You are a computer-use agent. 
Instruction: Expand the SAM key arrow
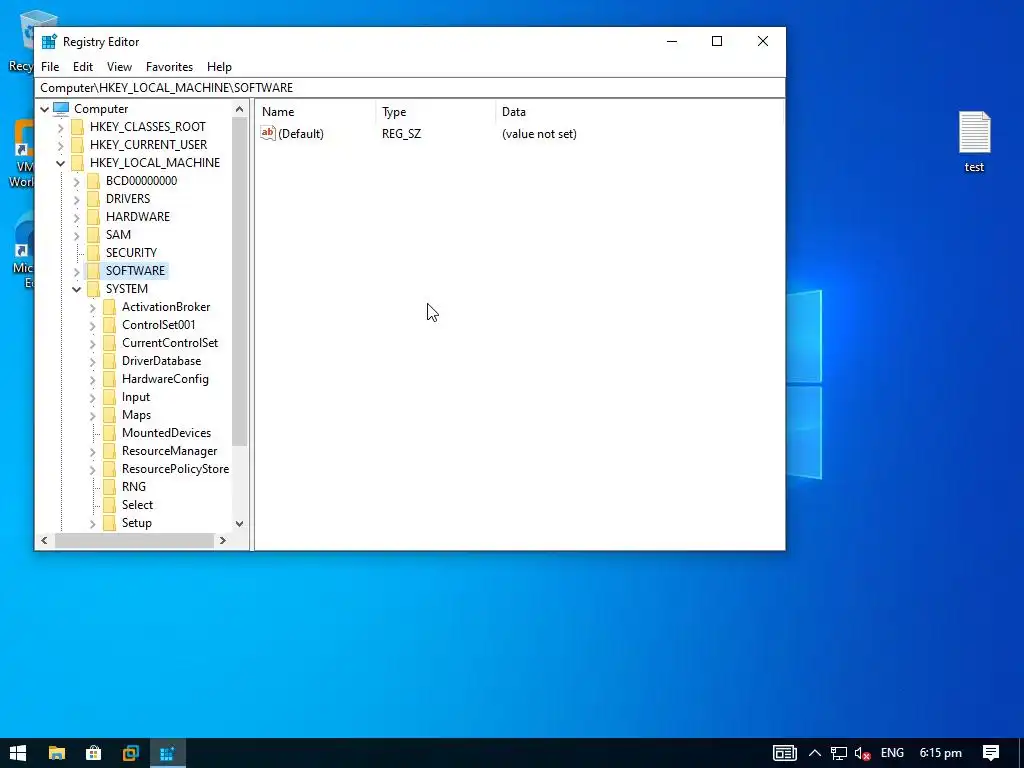tap(76, 235)
